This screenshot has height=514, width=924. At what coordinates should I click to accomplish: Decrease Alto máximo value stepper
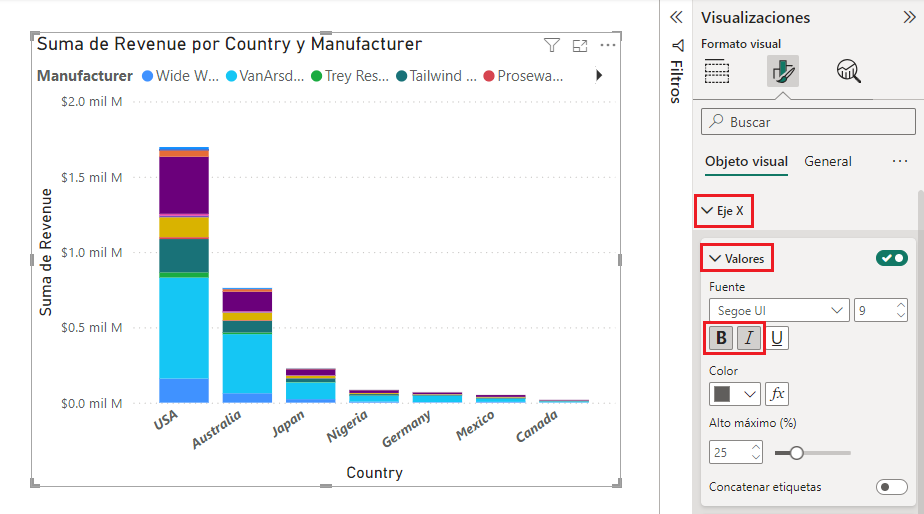756,457
